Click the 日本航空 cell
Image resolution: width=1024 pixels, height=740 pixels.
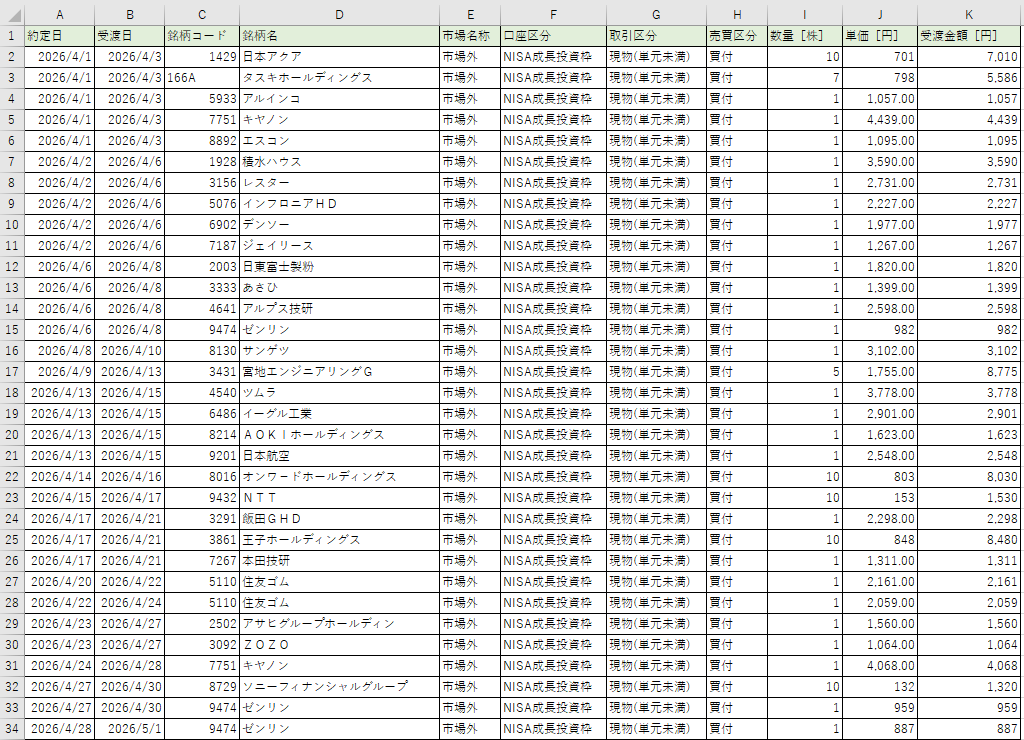(x=339, y=456)
